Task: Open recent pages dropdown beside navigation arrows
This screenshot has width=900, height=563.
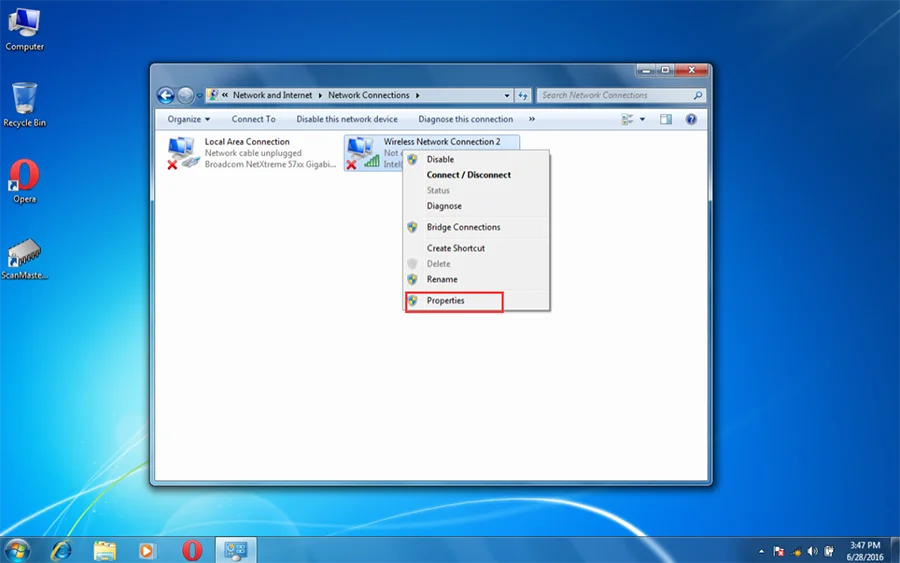Action: 199,96
